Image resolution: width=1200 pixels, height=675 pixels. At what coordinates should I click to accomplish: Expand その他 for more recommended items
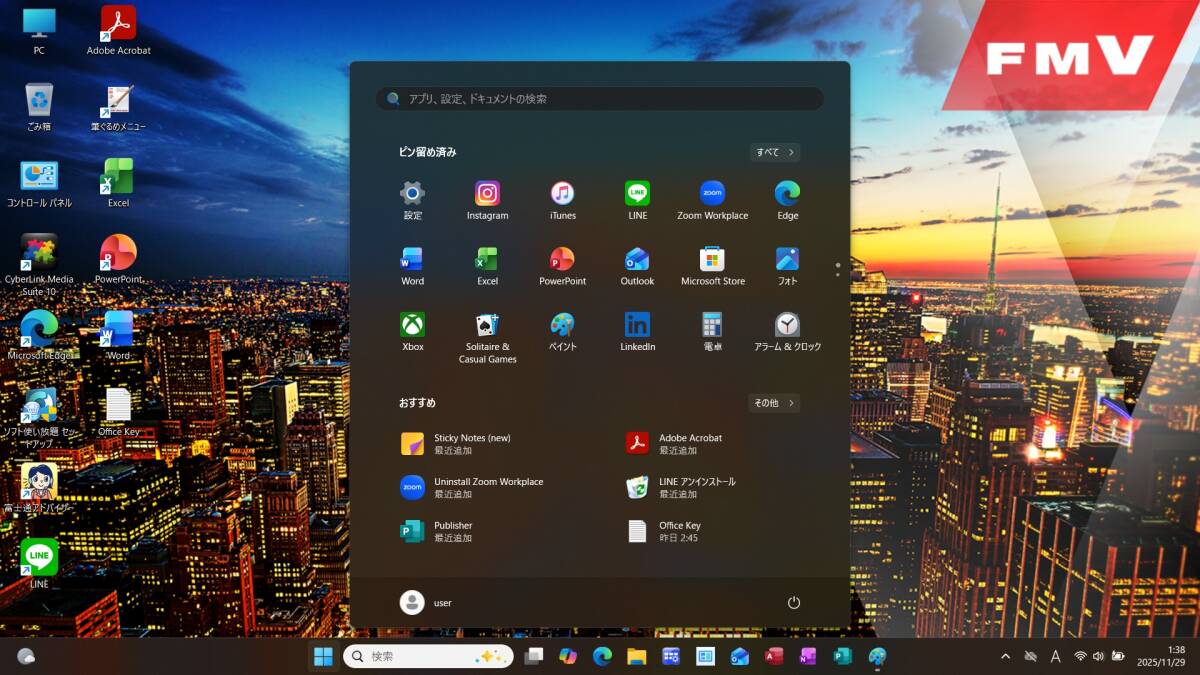point(774,403)
